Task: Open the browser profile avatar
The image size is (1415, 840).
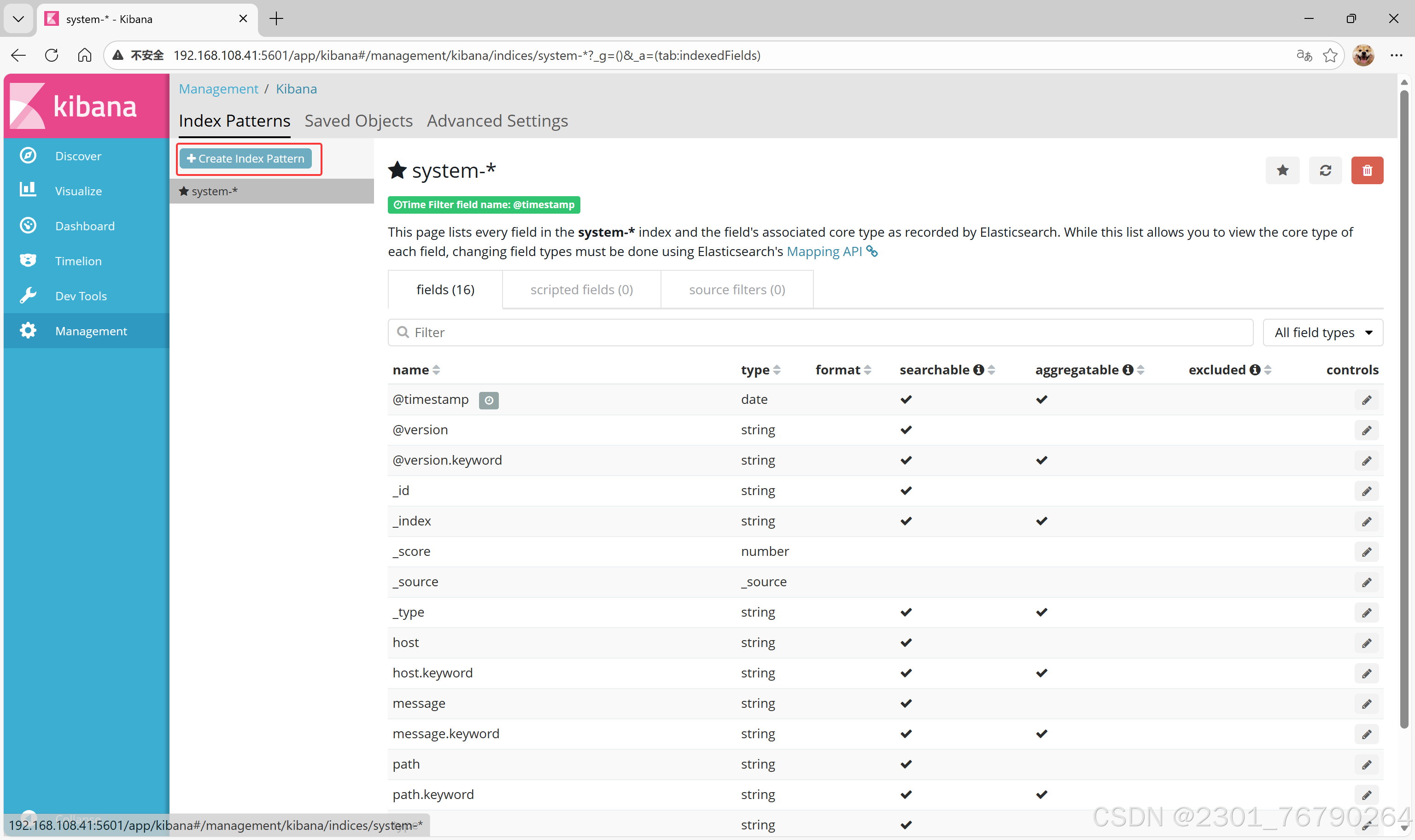Action: tap(1363, 55)
